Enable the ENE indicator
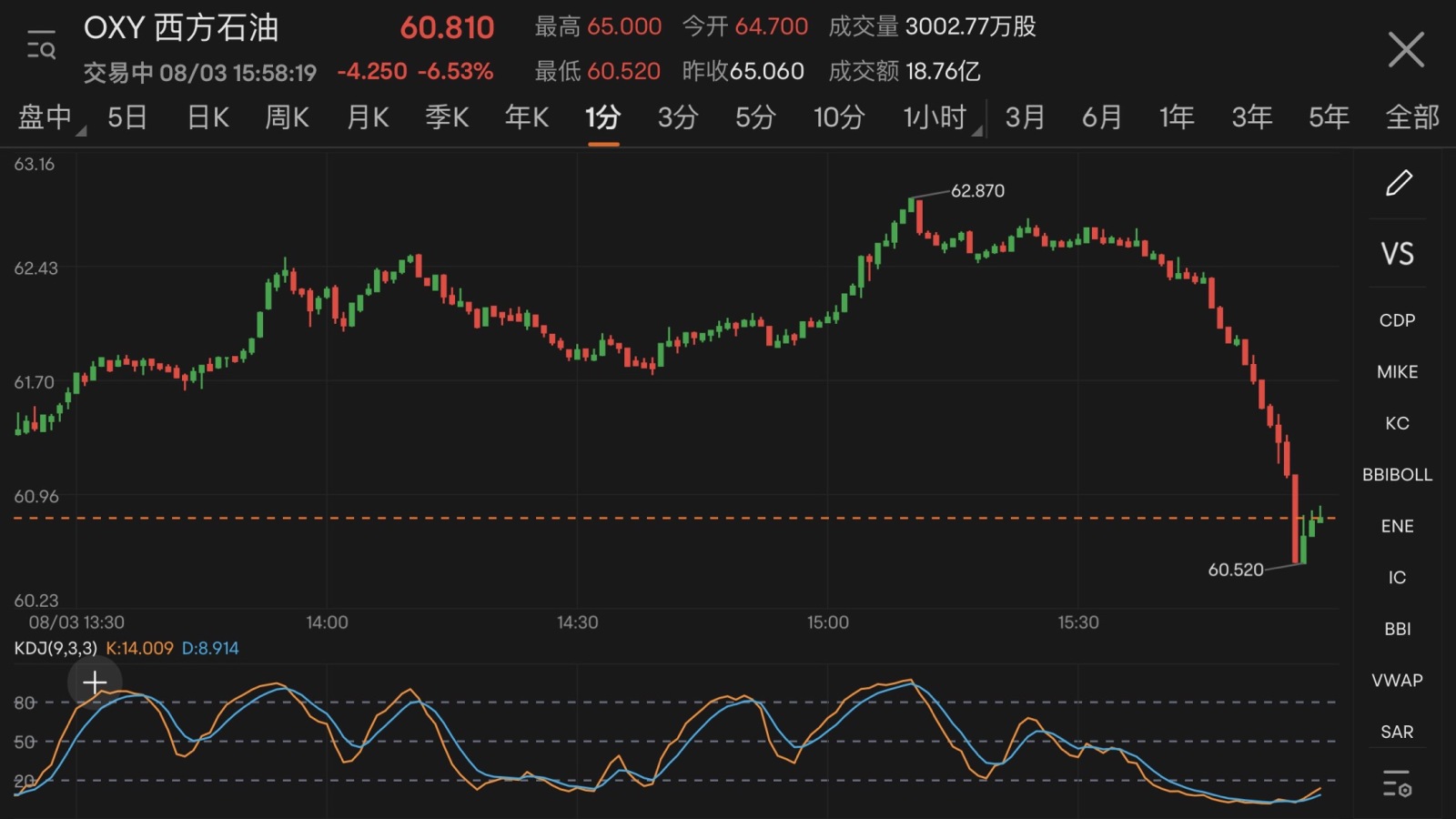 pos(1397,526)
